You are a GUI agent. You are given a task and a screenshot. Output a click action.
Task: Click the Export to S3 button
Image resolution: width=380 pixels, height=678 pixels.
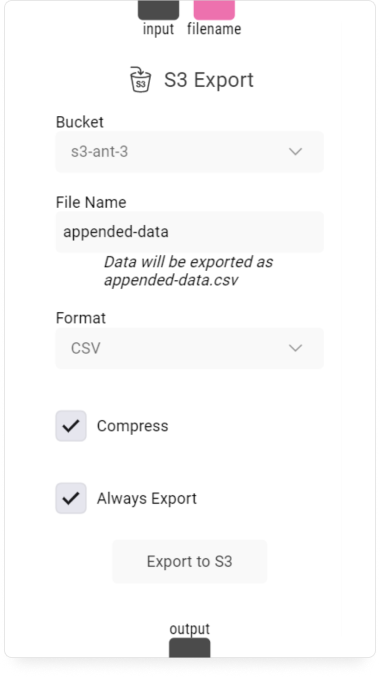pos(189,561)
